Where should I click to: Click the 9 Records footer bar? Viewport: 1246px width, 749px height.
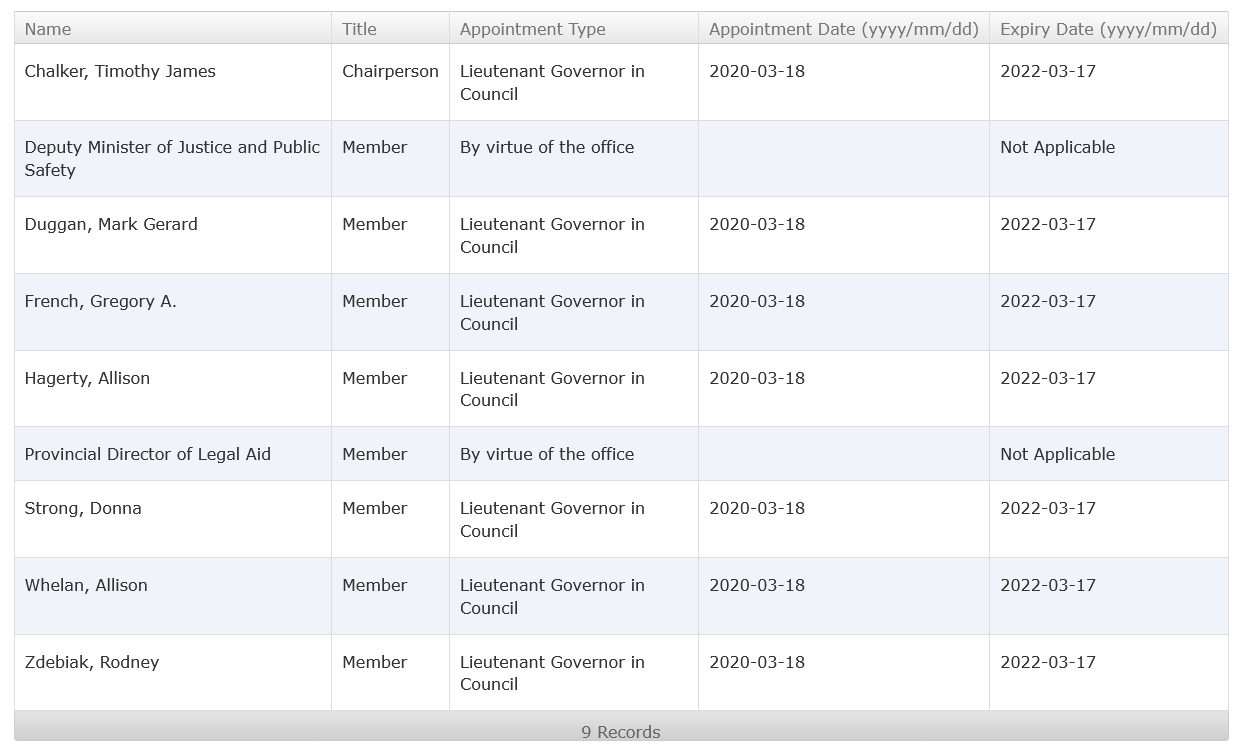point(621,732)
